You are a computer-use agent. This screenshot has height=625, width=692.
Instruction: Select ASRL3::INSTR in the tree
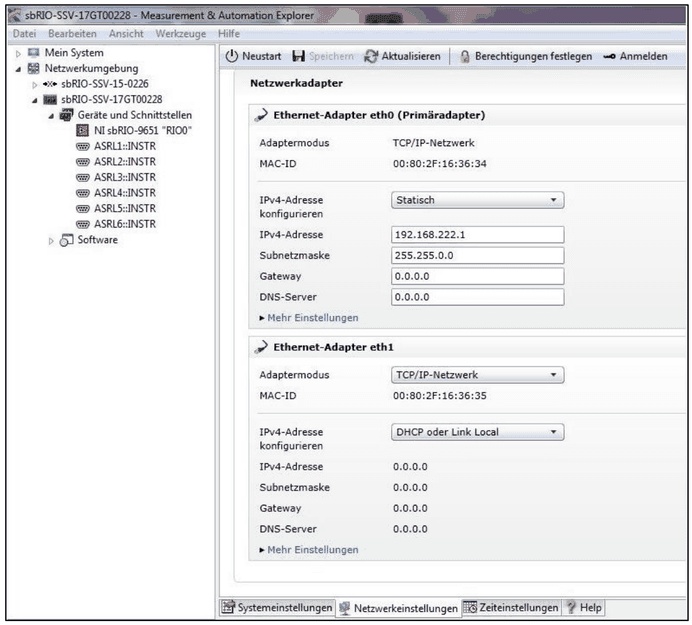pyautogui.click(x=125, y=177)
